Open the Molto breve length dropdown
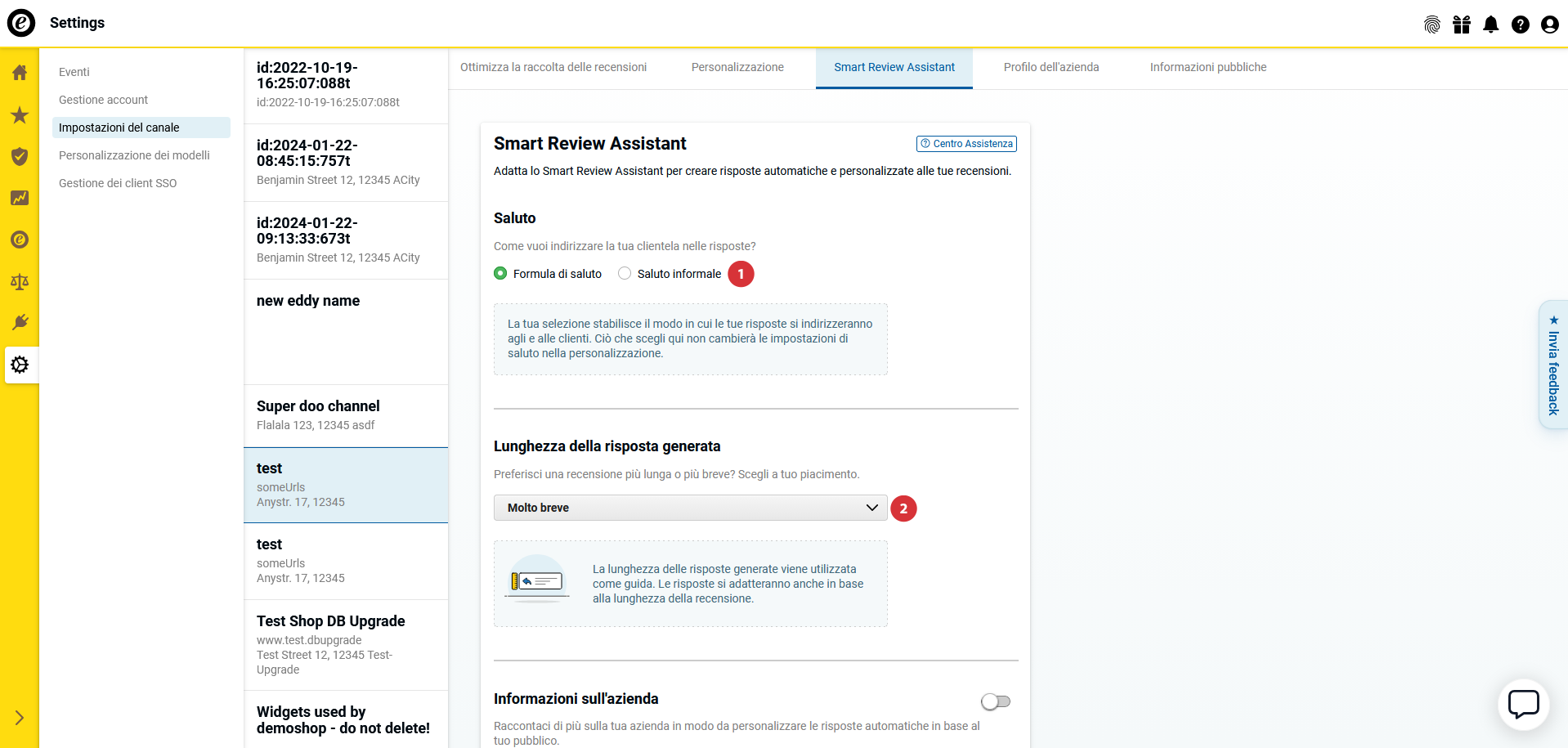The width and height of the screenshot is (1568, 748). point(690,508)
